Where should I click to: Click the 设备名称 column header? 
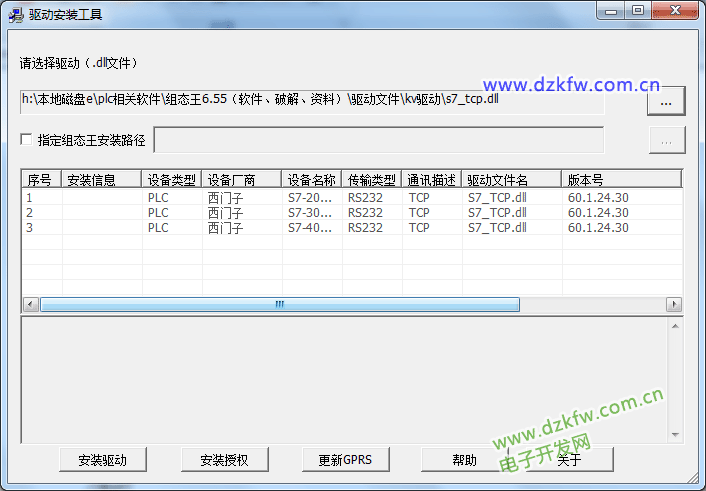coord(312,180)
